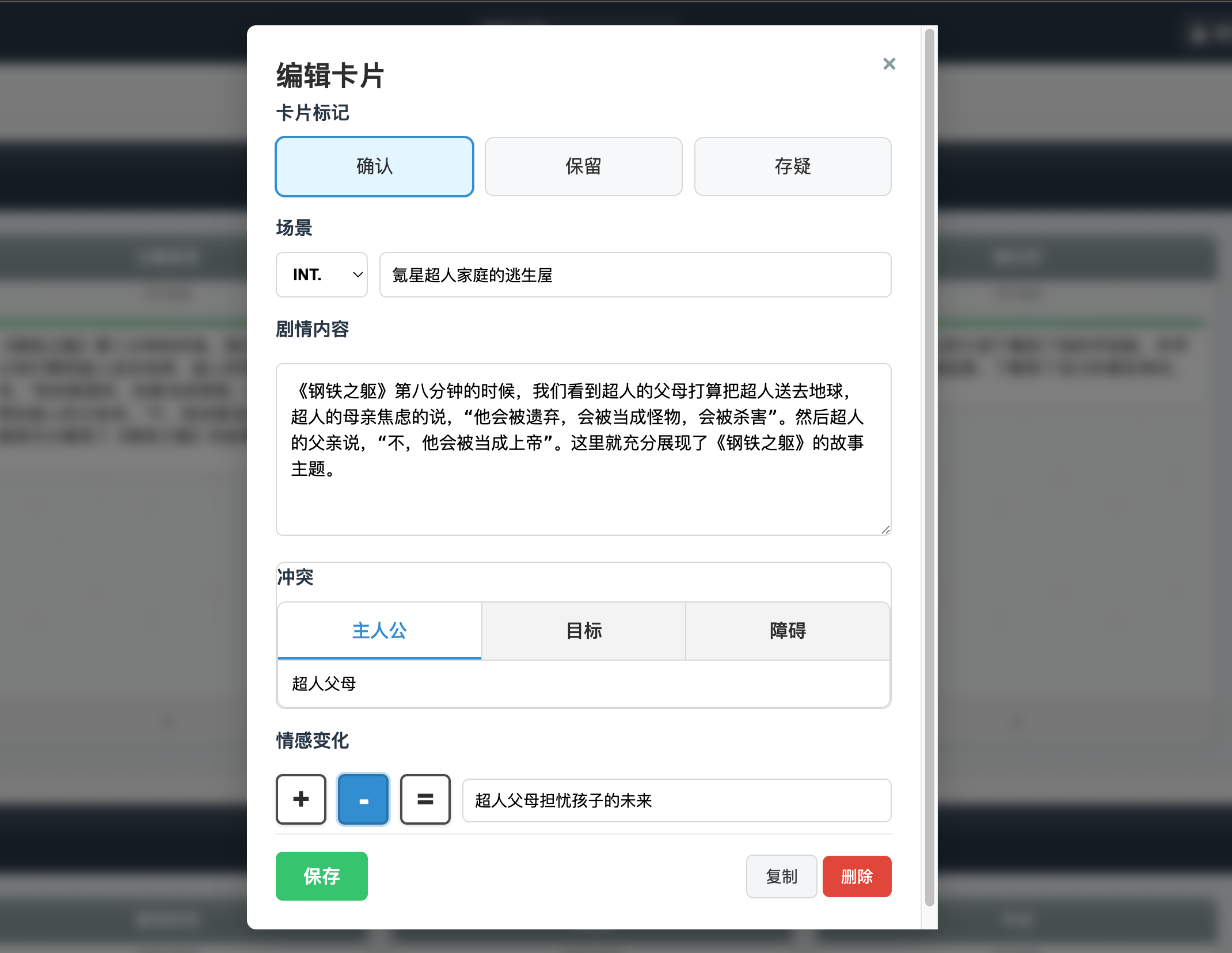Click the textarea resize handle corner
Screen dimensions: 1232x953
885,529
